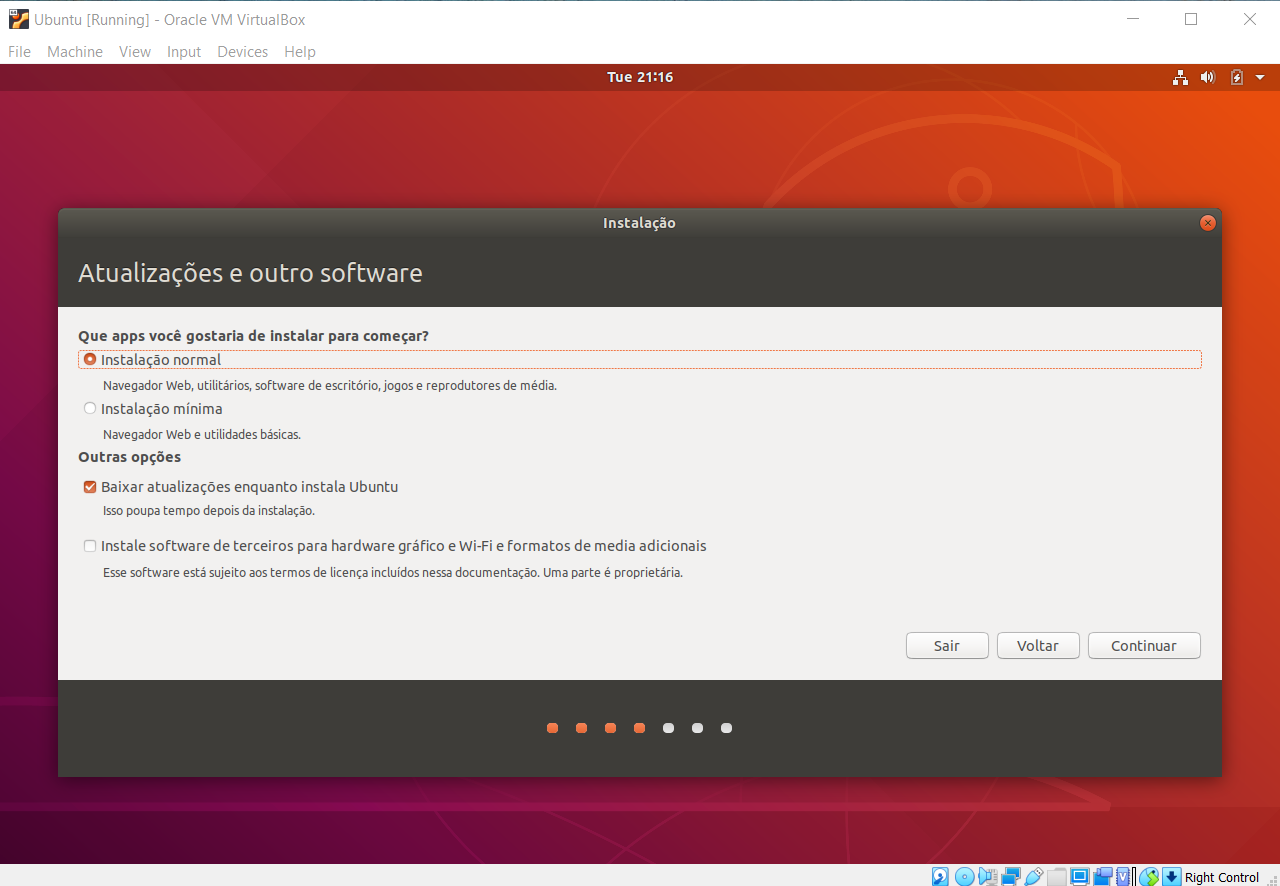Click the network adapters icon in VirtualBox status bar

pyautogui.click(x=1011, y=877)
